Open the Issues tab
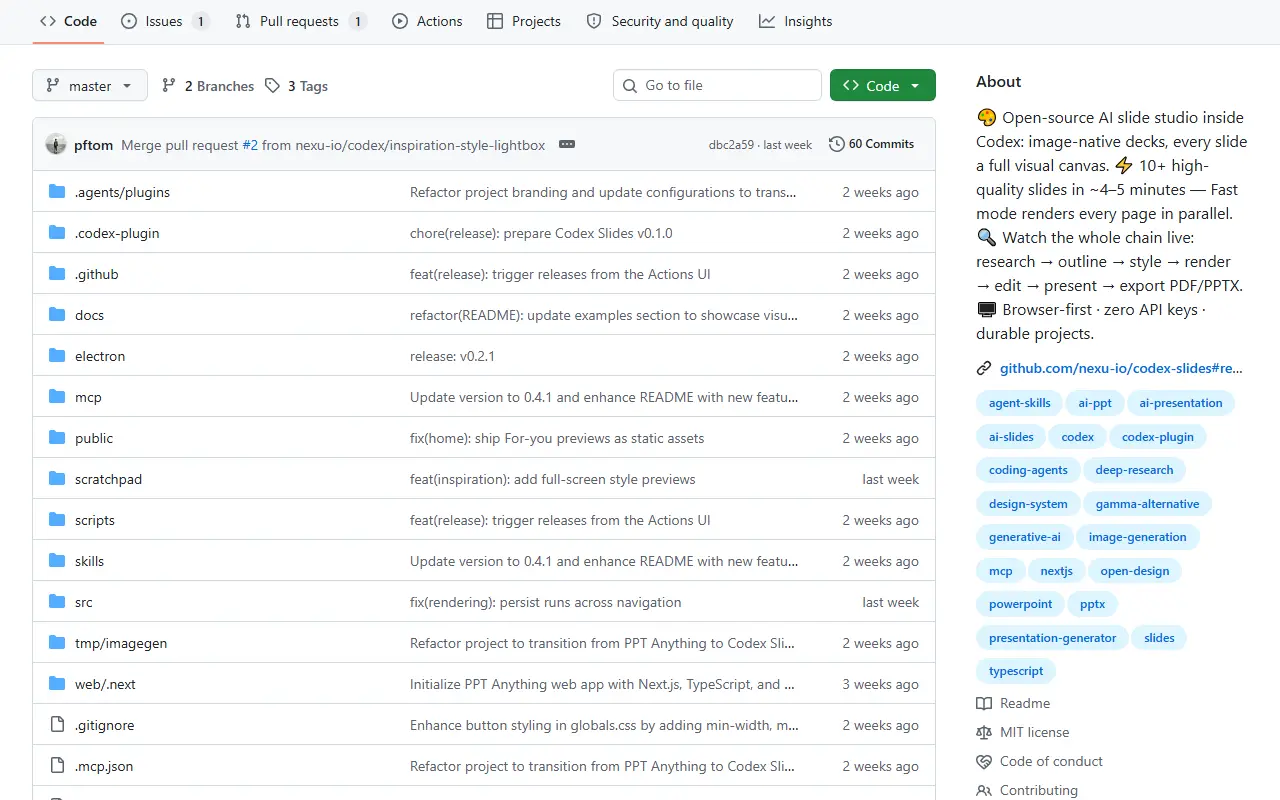This screenshot has width=1280, height=800. point(164,21)
